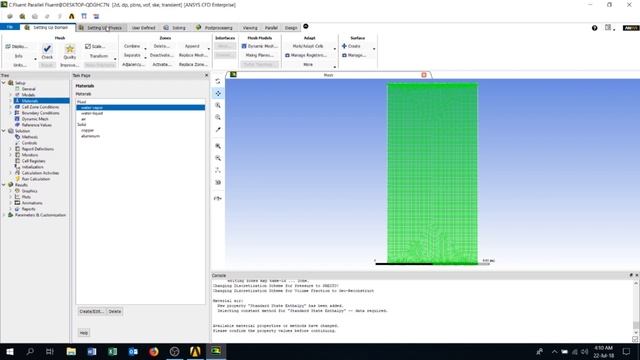Screen dimensions: 640x360
Task: Open the Scale mesh dialog
Action: click(95, 47)
